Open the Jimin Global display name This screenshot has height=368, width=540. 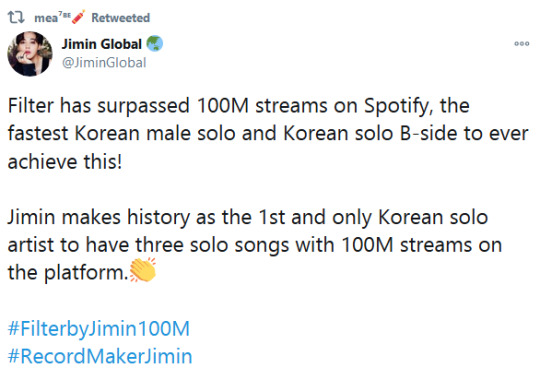[x=102, y=44]
